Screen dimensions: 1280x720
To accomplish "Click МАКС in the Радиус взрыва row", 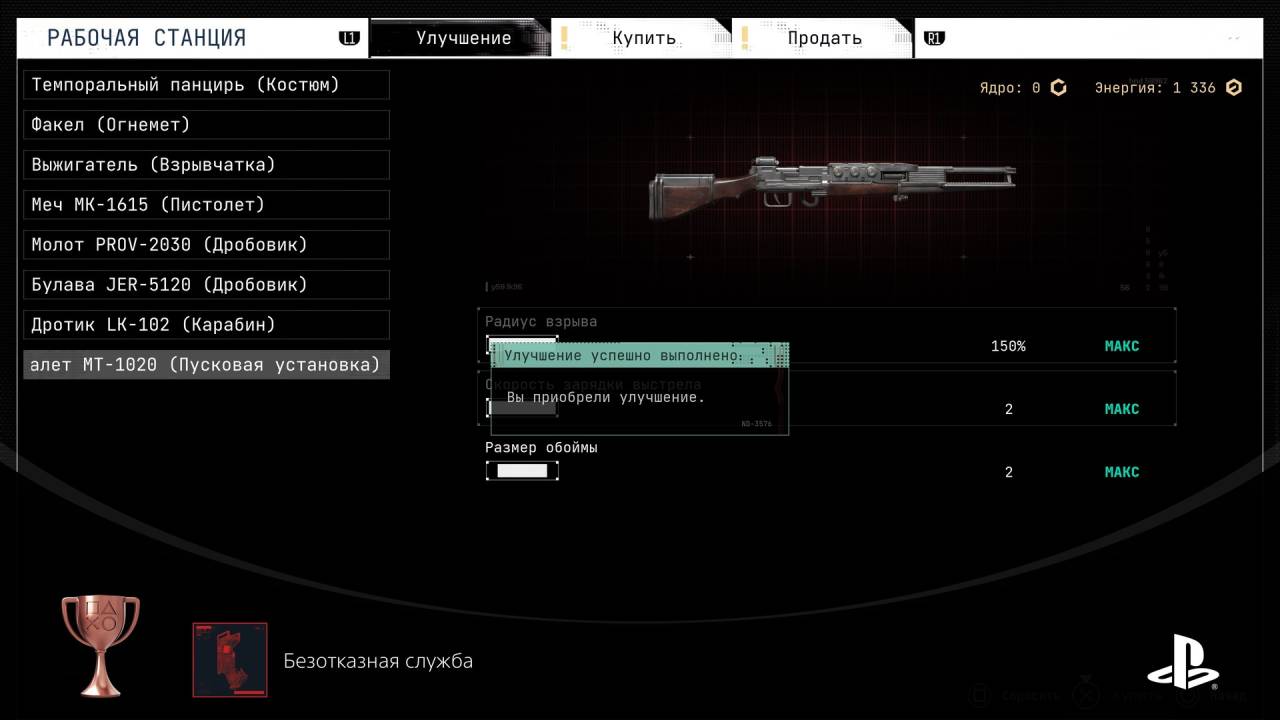I will [1121, 346].
